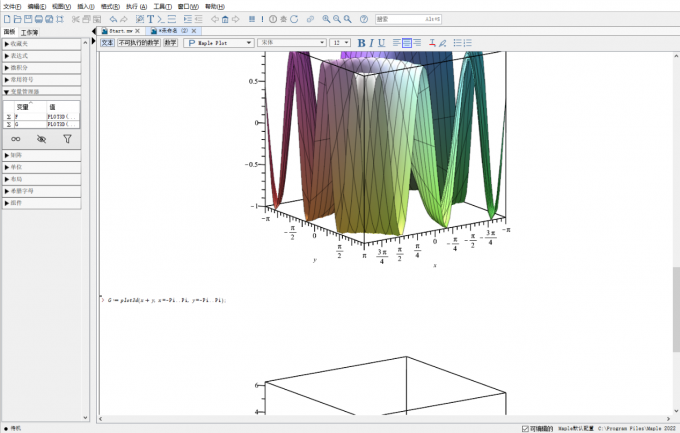
Task: Open the 插入 menu
Action: tap(84, 6)
